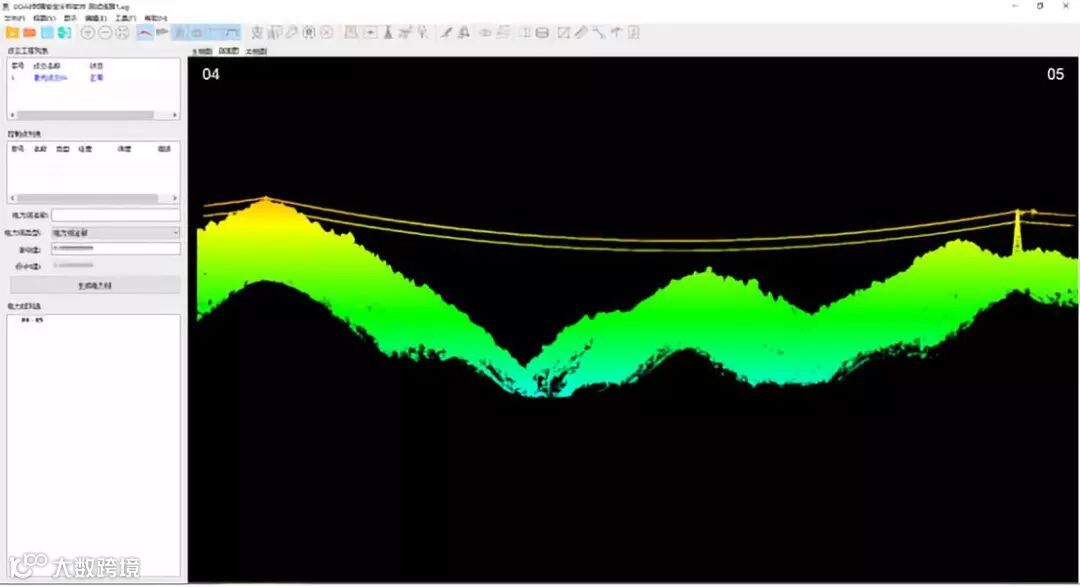Click the angled connector-line toolbar icon

pos(599,32)
